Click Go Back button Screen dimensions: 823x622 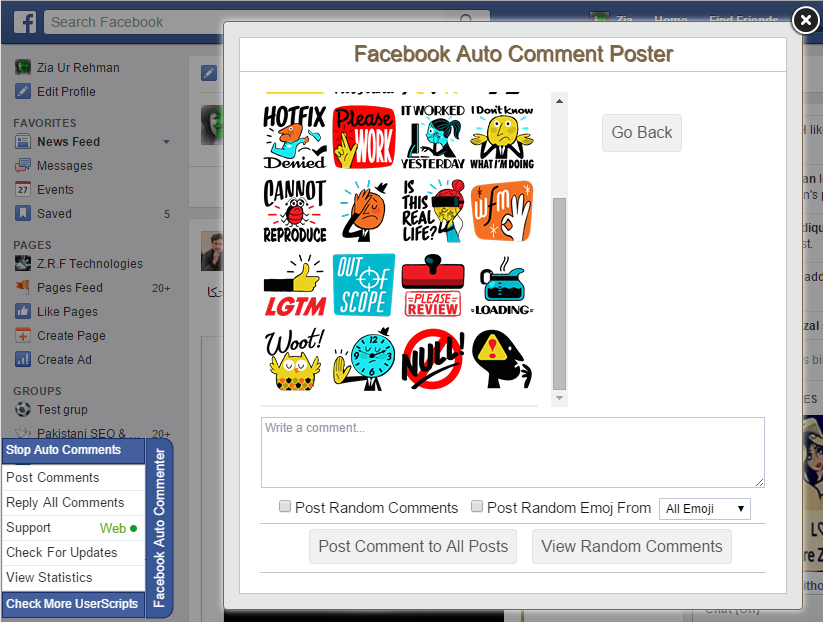tap(641, 133)
